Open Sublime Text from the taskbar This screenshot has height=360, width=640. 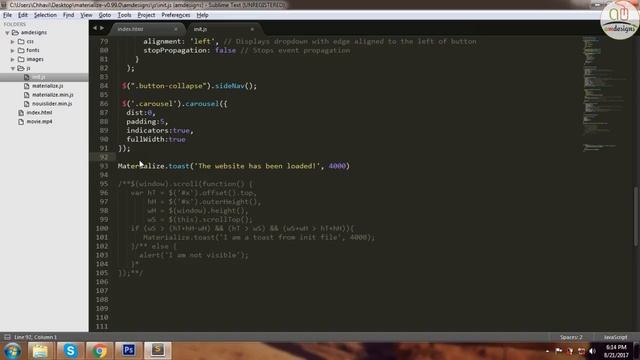tap(158, 351)
